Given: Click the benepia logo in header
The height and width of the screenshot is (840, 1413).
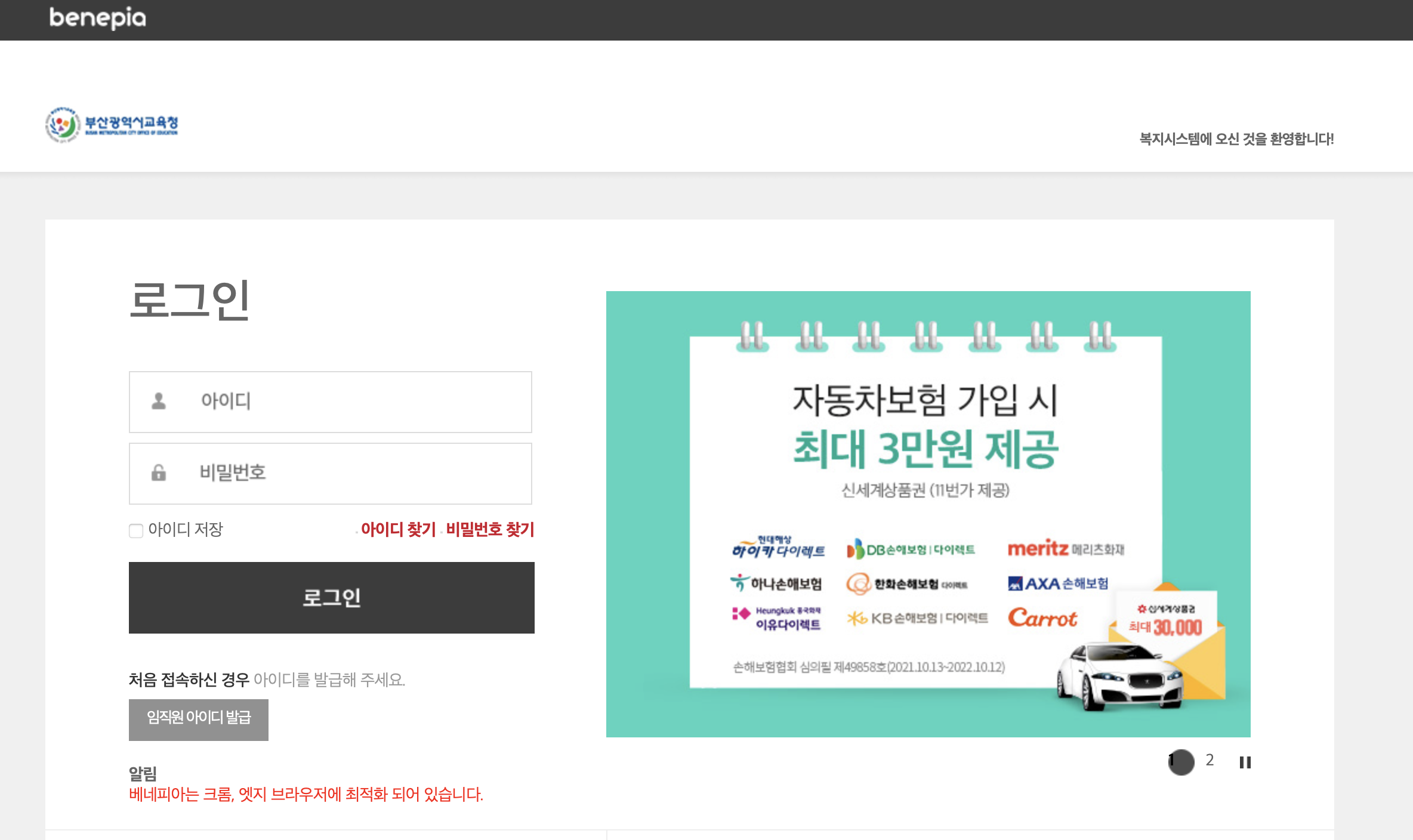Looking at the screenshot, I should coord(98,18).
